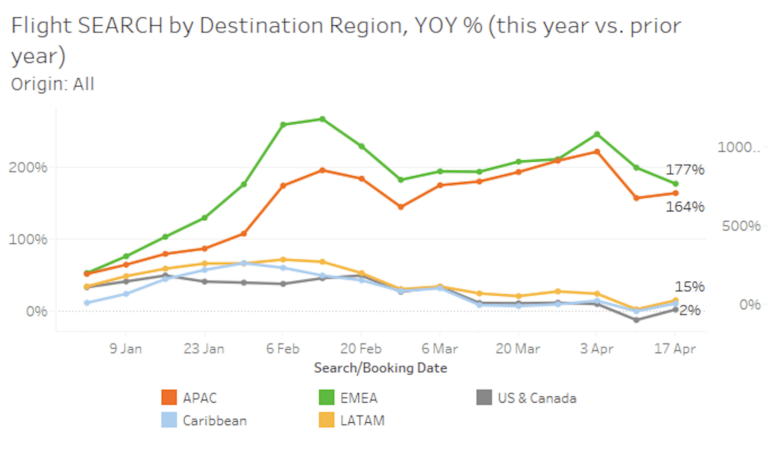
Task: Click the 15% LATAM end label
Action: [x=689, y=287]
